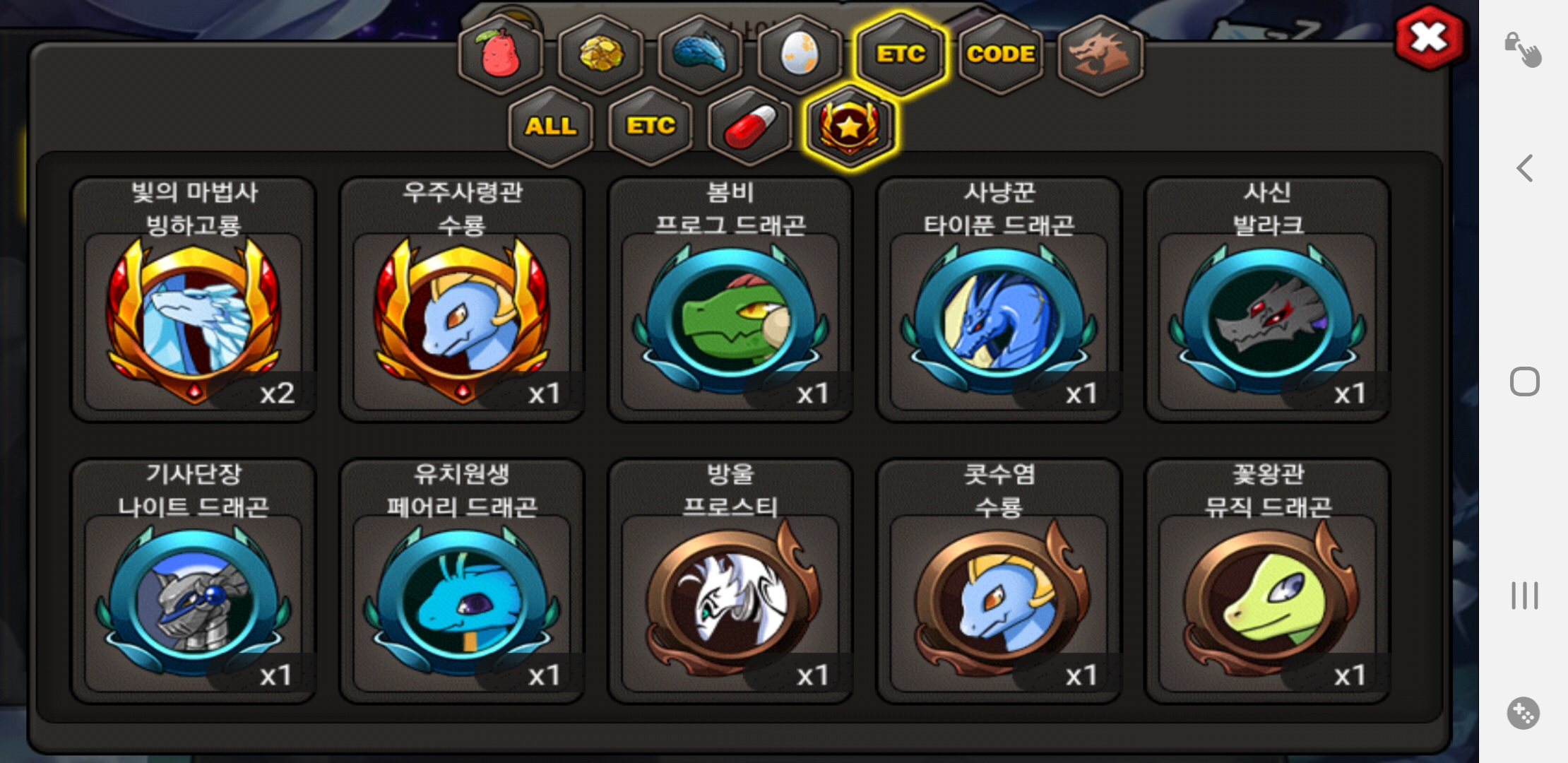Image resolution: width=1568 pixels, height=763 pixels.
Task: Go back using the Android back arrow
Action: click(x=1524, y=168)
